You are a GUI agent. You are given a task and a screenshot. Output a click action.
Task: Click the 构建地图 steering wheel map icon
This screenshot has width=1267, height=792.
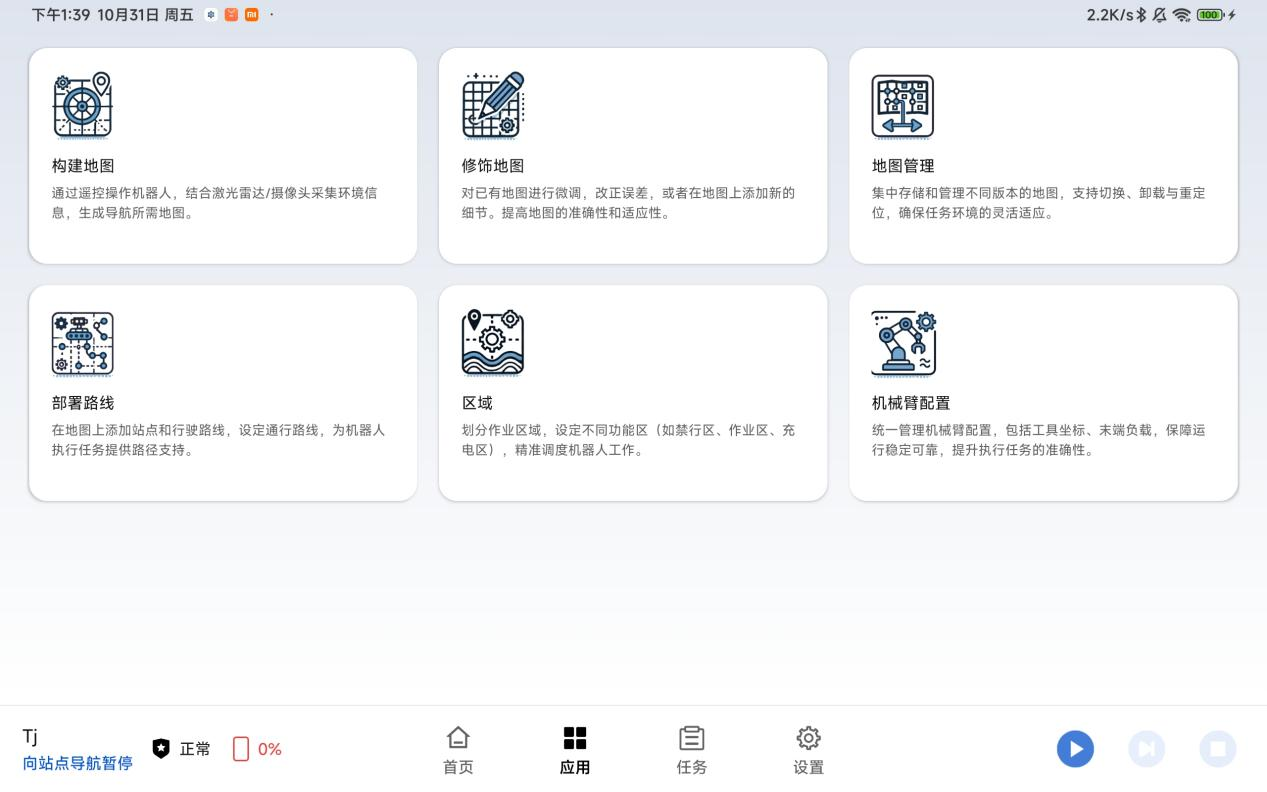pyautogui.click(x=83, y=105)
